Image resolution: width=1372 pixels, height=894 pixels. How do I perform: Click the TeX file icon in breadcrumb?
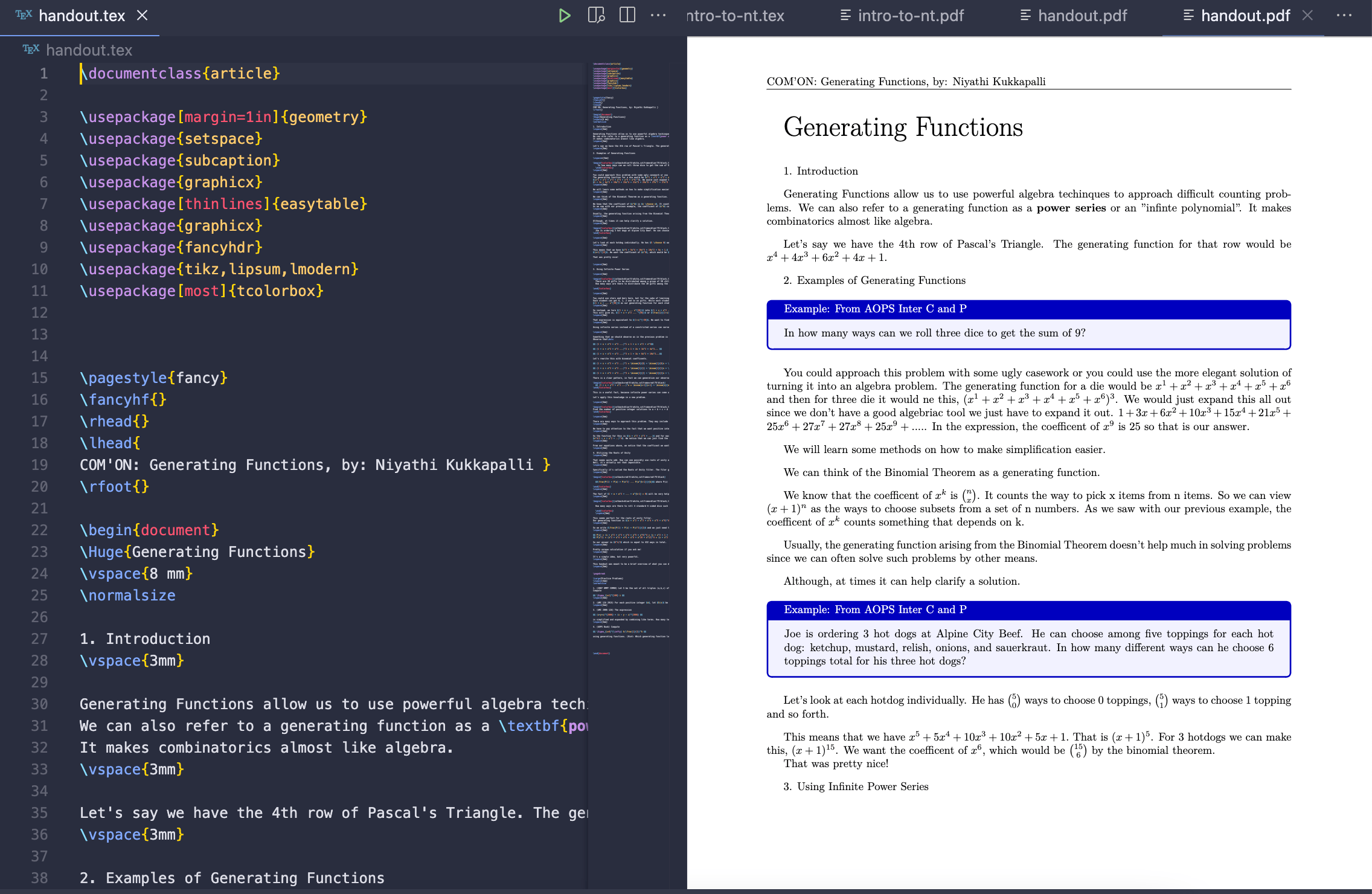point(31,50)
